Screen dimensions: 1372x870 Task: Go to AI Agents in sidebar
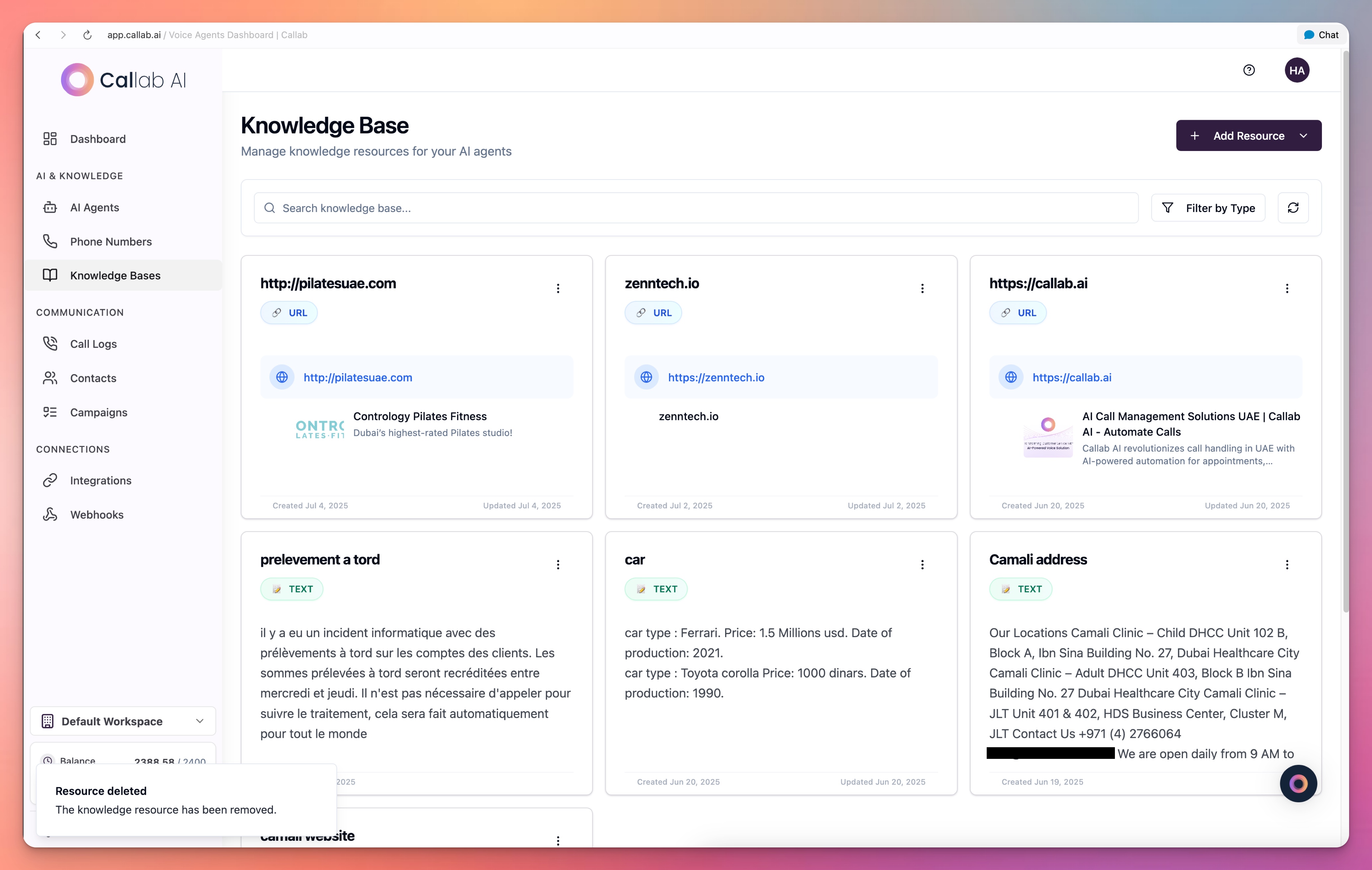[x=95, y=207]
